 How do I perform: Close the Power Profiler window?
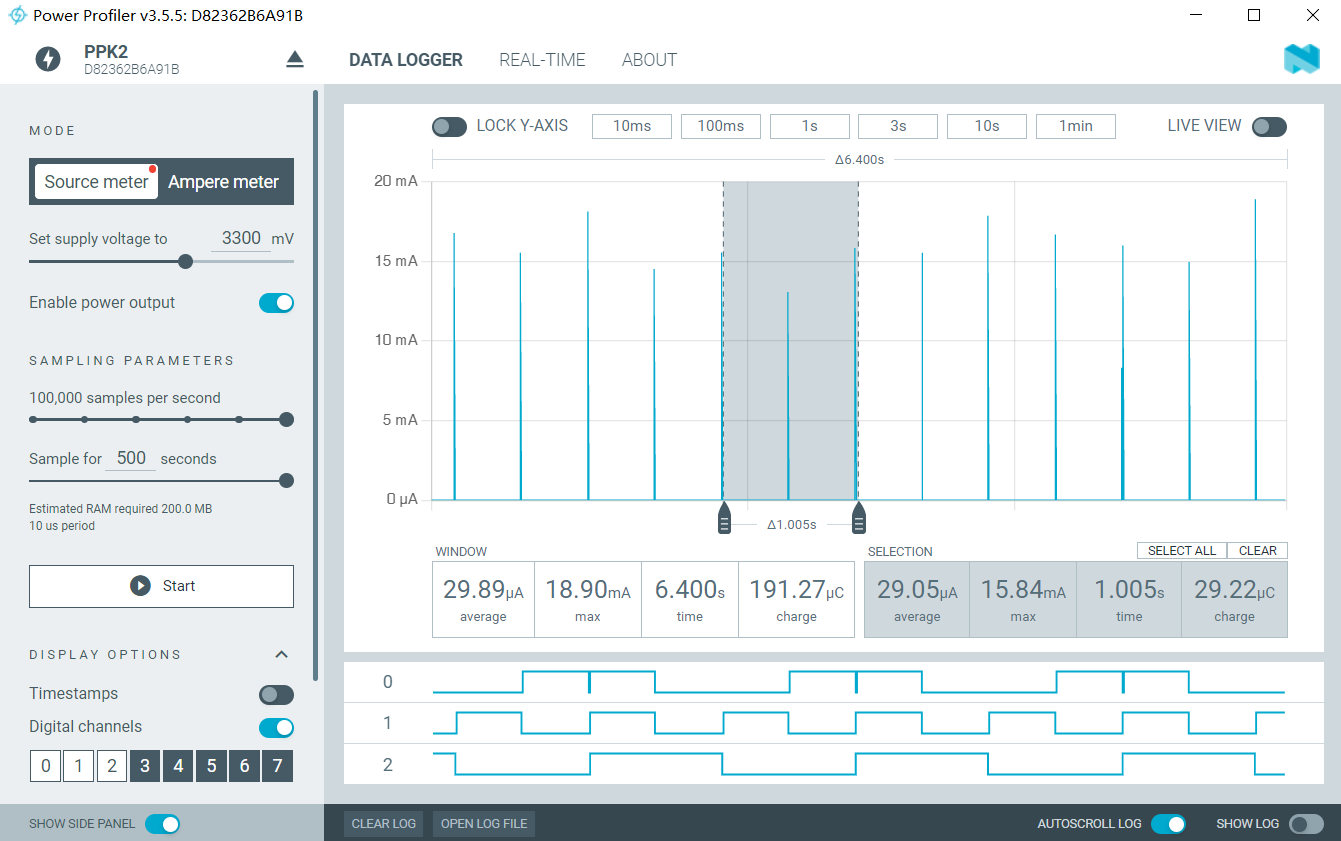point(1312,15)
